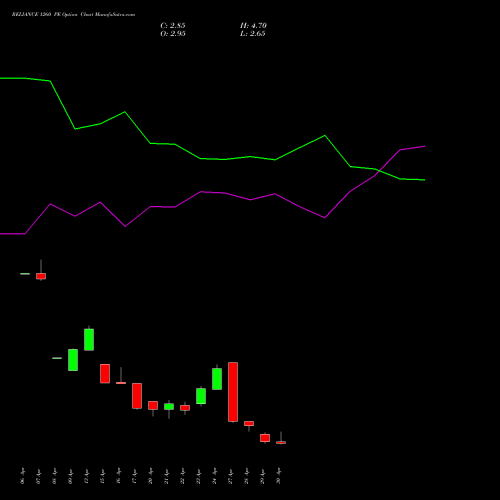This screenshot has width=500, height=500.
Task: Click the "27 Apr" date axis label
Action: pos(230,476)
